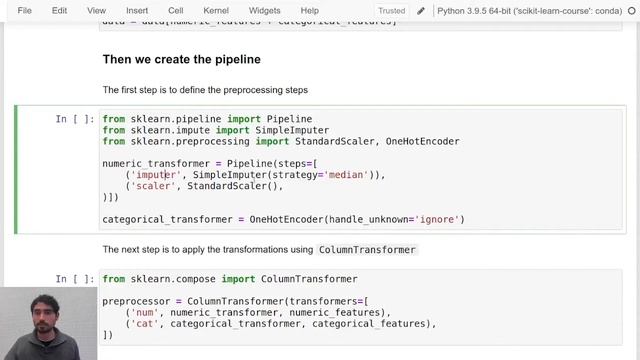The width and height of the screenshot is (640, 360).
Task: Click the 'num' numeric_transformer tuple line
Action: tap(258, 312)
